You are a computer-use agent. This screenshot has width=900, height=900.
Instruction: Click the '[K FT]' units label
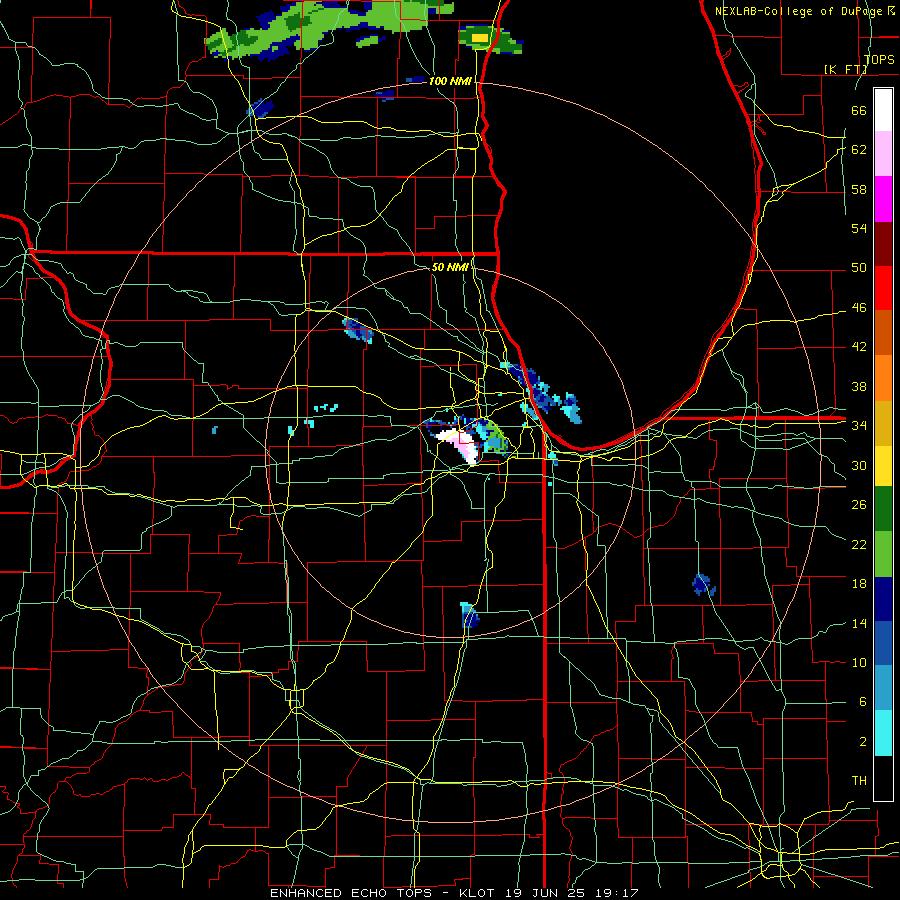click(x=845, y=69)
